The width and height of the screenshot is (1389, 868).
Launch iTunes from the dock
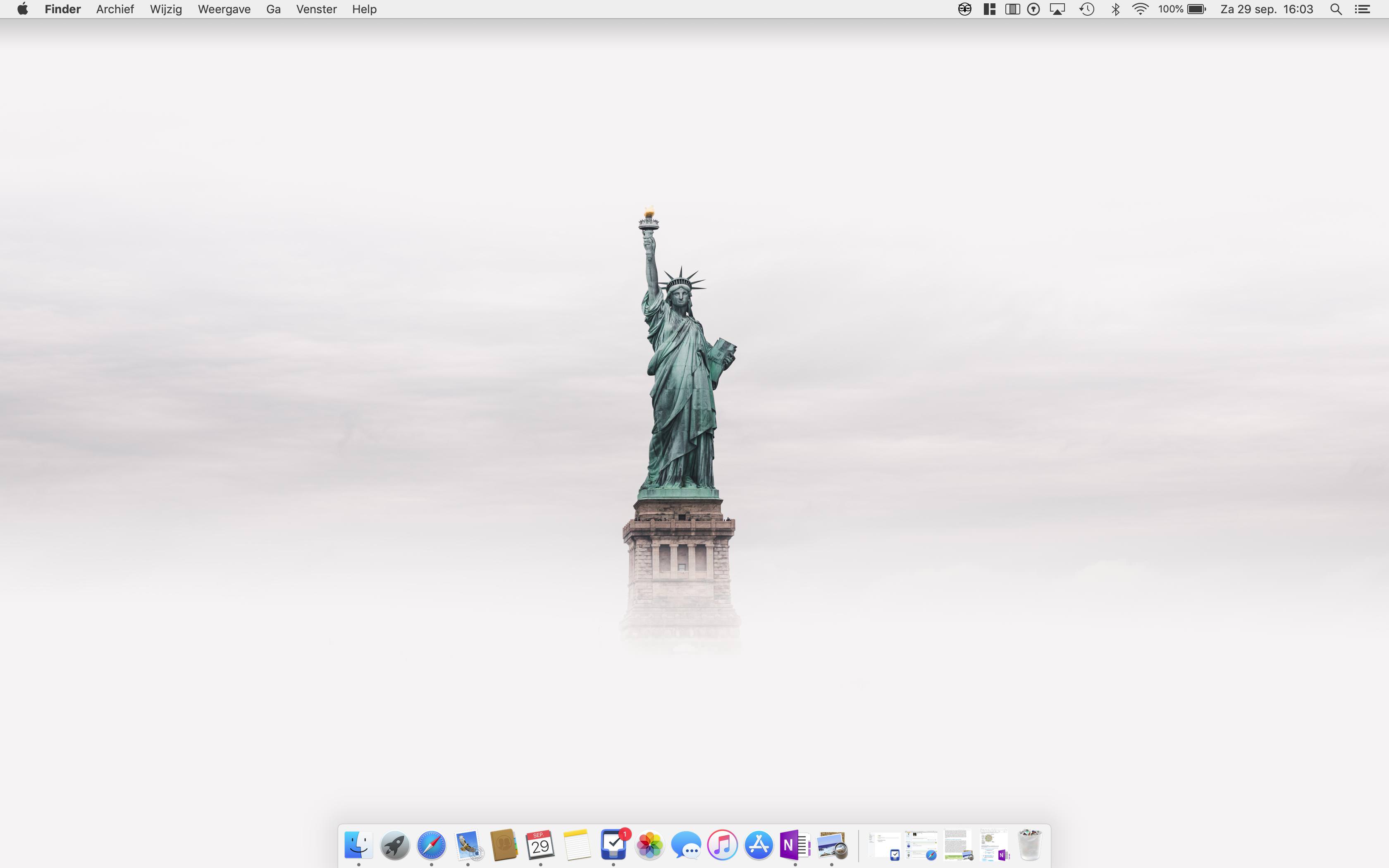722,845
